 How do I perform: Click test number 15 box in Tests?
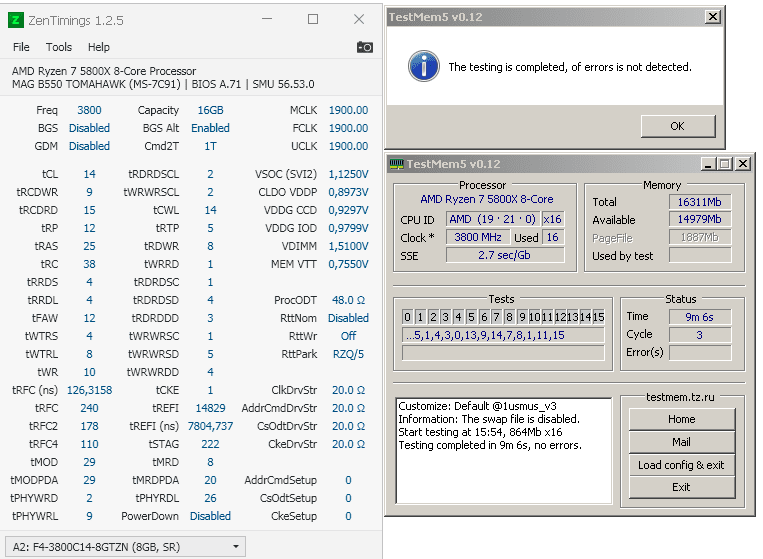[x=598, y=317]
